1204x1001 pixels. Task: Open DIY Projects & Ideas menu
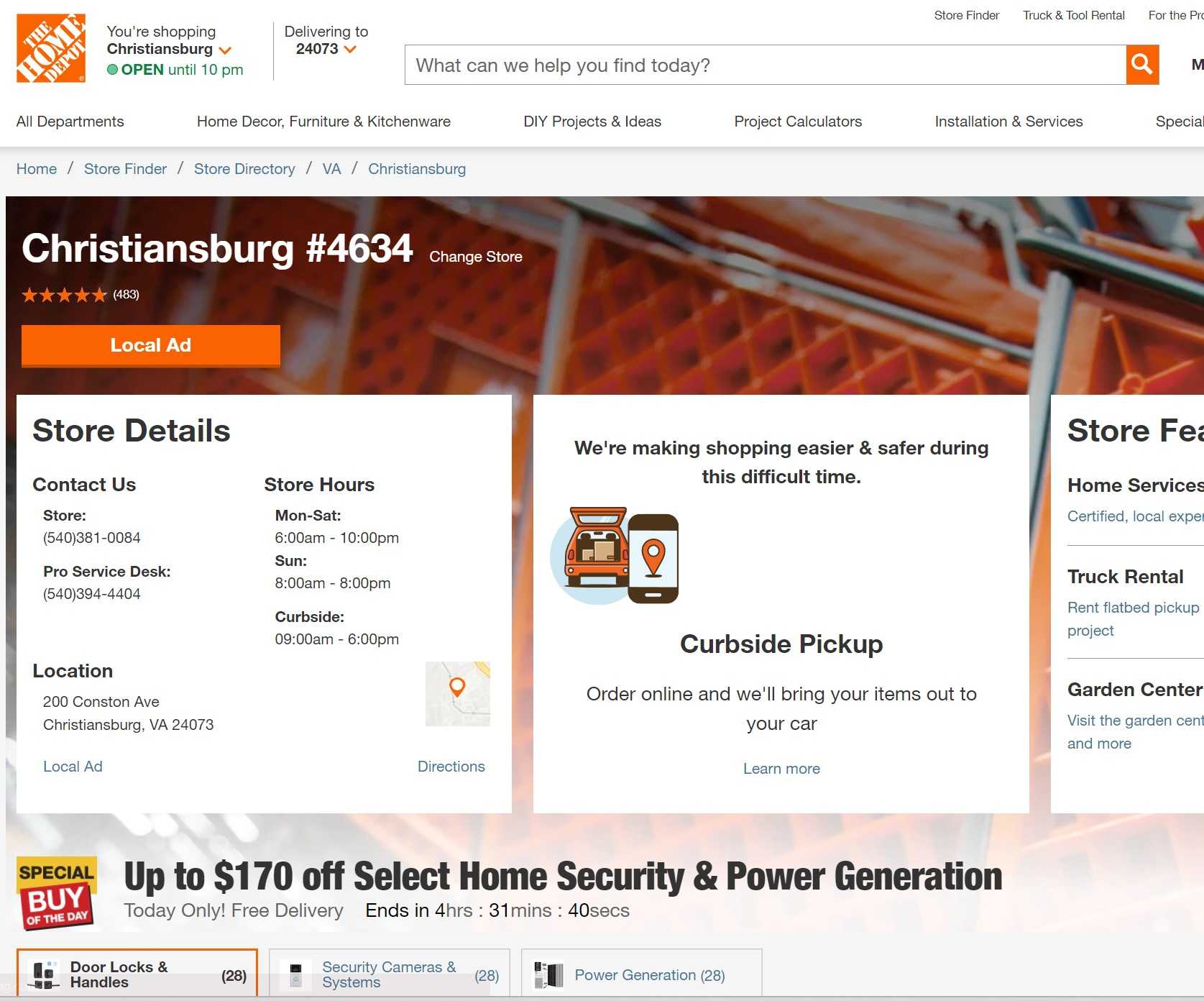point(592,122)
